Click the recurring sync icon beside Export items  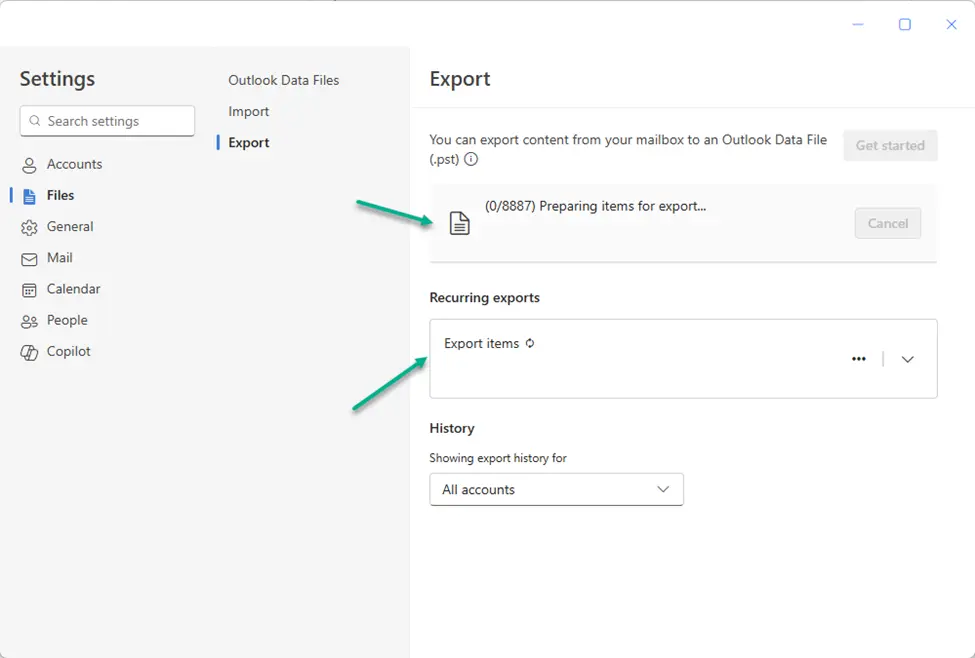(x=530, y=342)
